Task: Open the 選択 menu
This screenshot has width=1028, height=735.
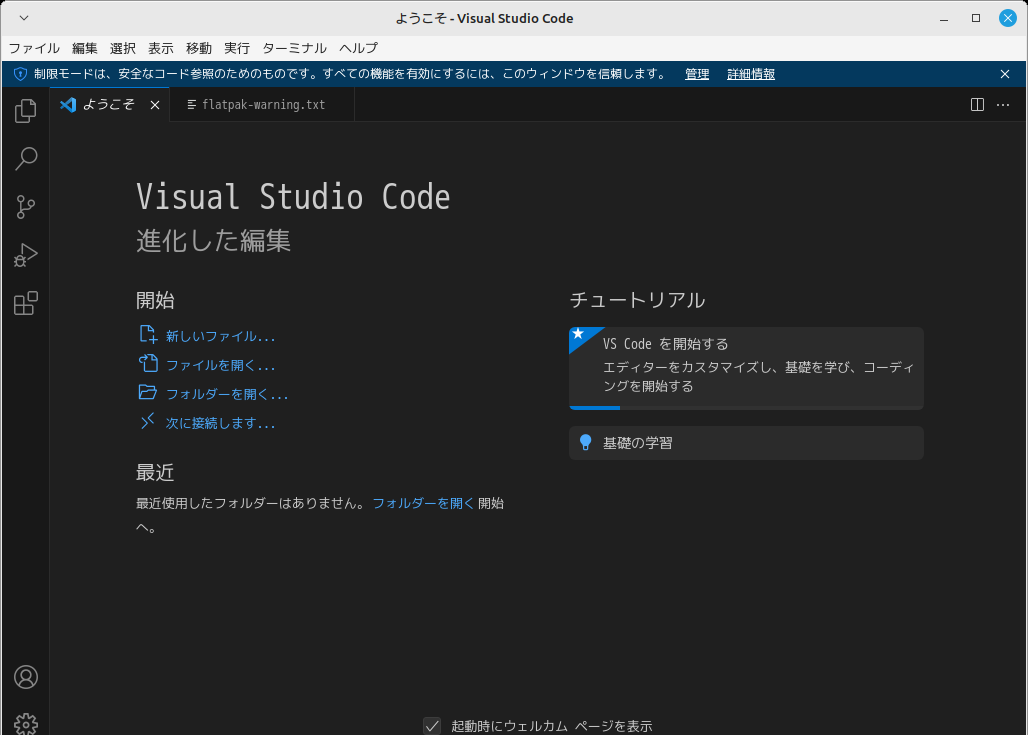Action: click(123, 48)
